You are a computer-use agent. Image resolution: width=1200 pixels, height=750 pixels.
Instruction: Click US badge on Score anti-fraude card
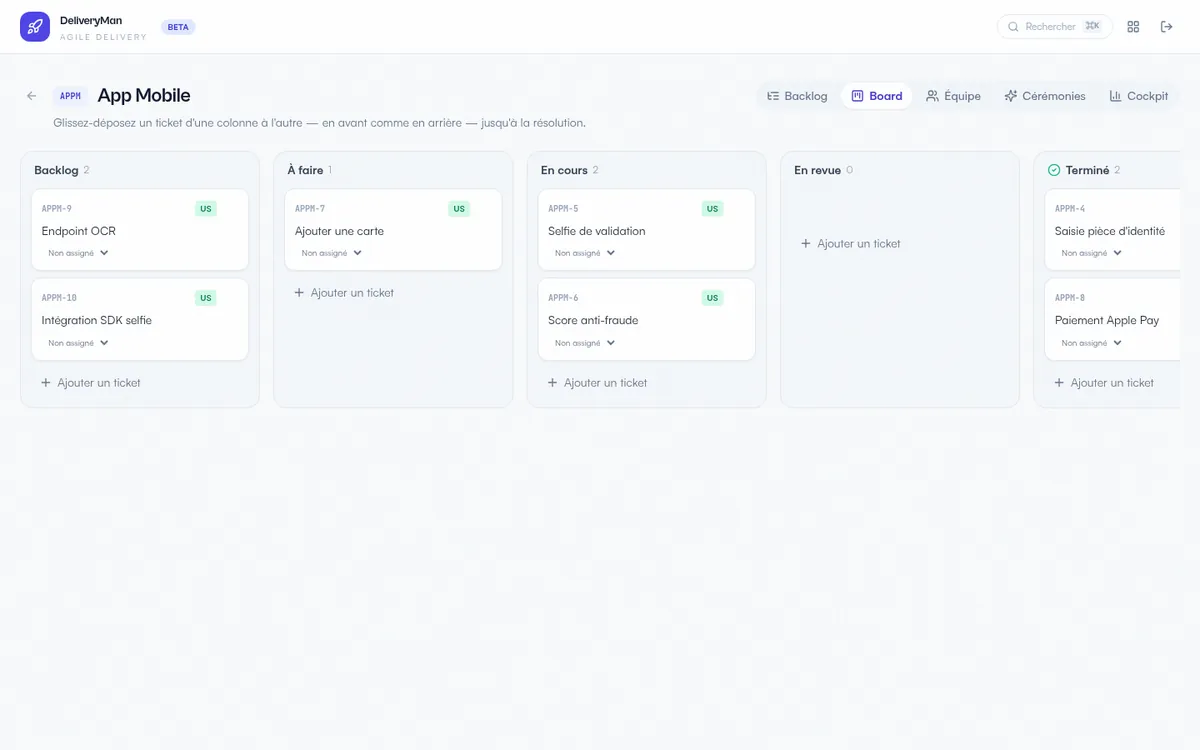tap(712, 298)
